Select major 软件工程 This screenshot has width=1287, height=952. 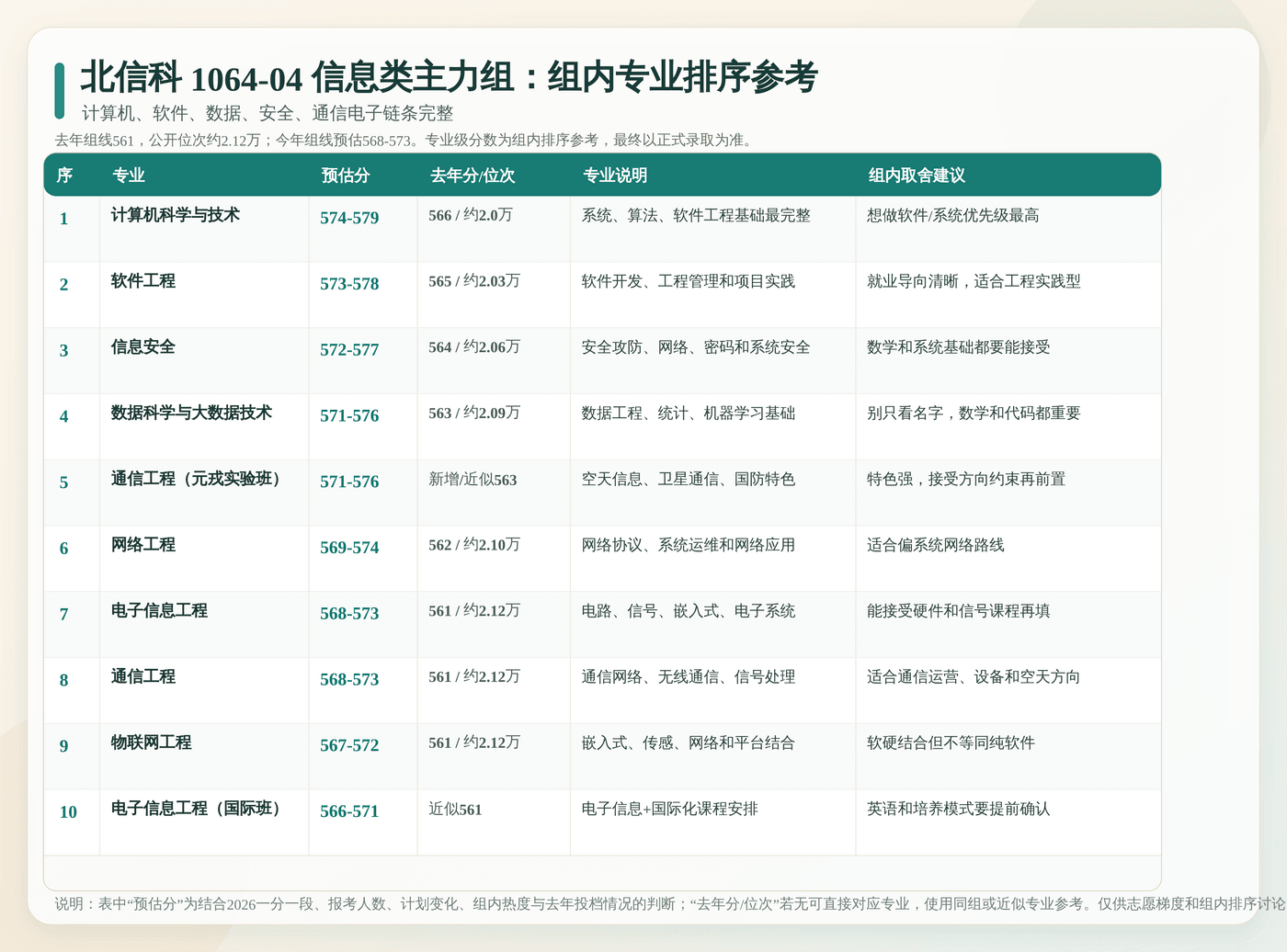[143, 281]
